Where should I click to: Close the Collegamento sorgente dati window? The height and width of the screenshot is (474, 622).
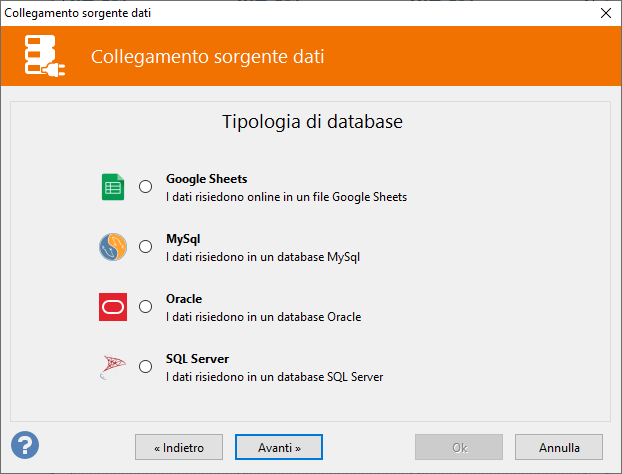[x=606, y=13]
